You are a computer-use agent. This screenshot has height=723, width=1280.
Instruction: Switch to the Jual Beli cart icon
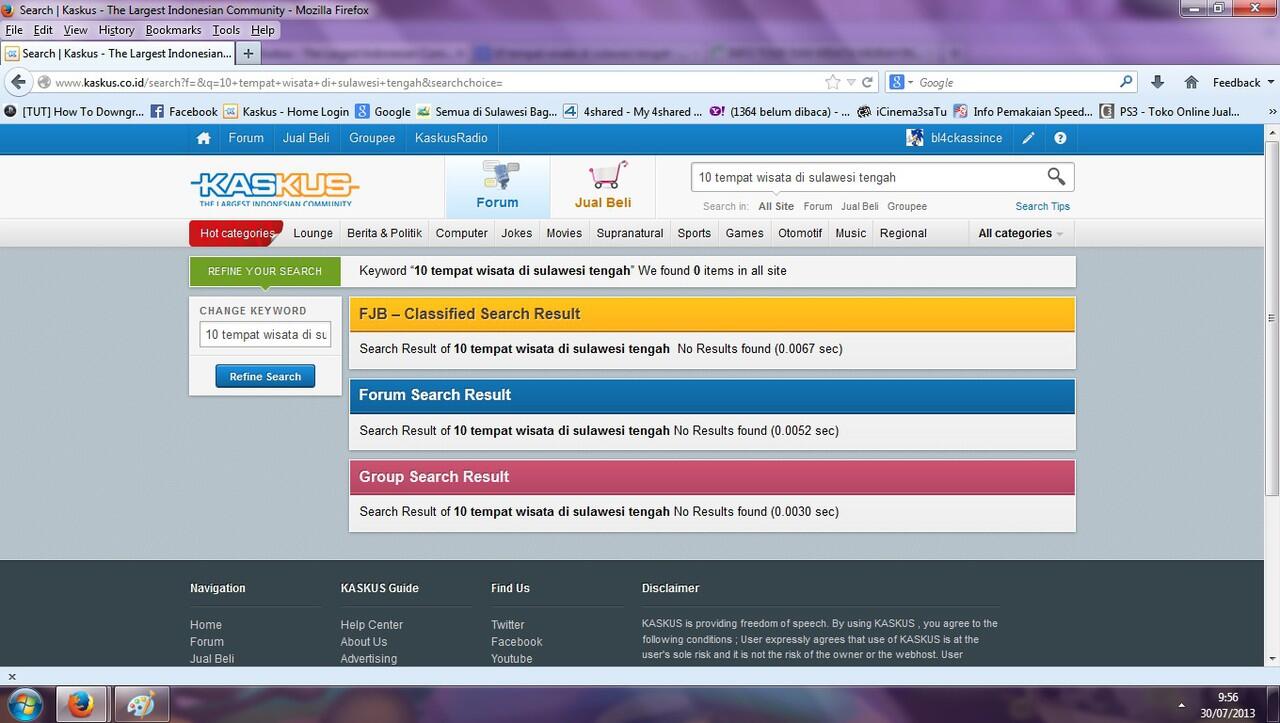click(603, 186)
